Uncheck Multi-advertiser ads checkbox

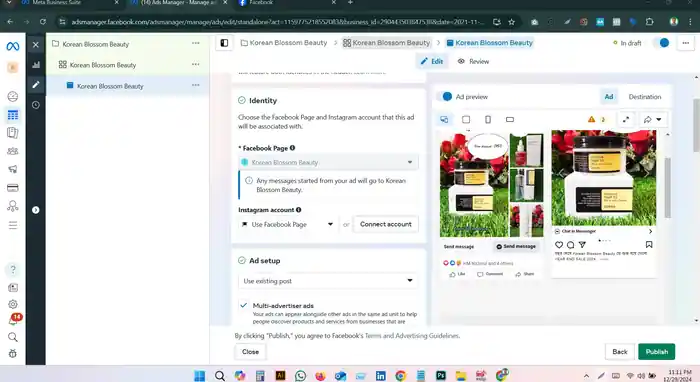point(243,306)
